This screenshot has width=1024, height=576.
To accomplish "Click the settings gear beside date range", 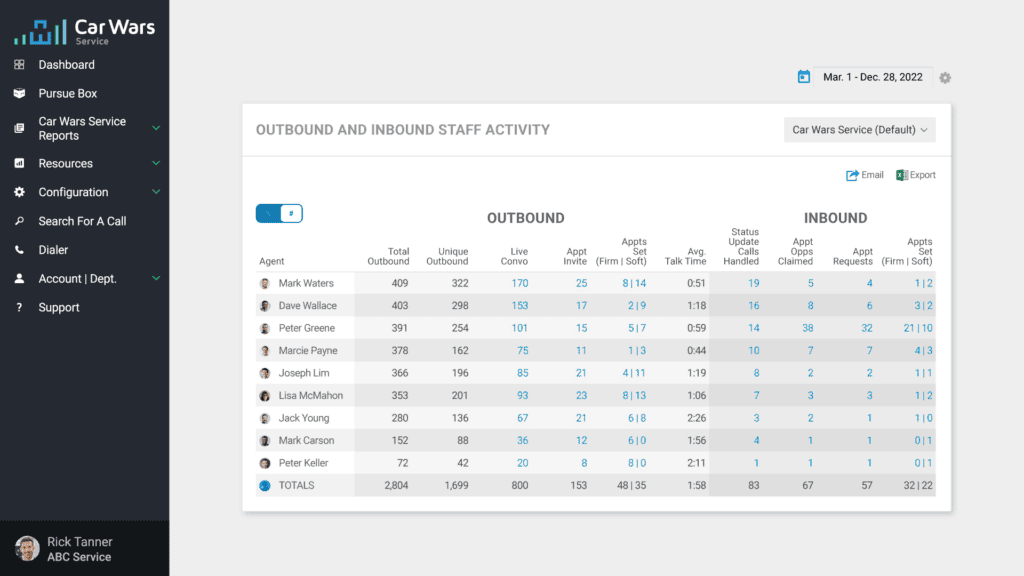I will (945, 78).
